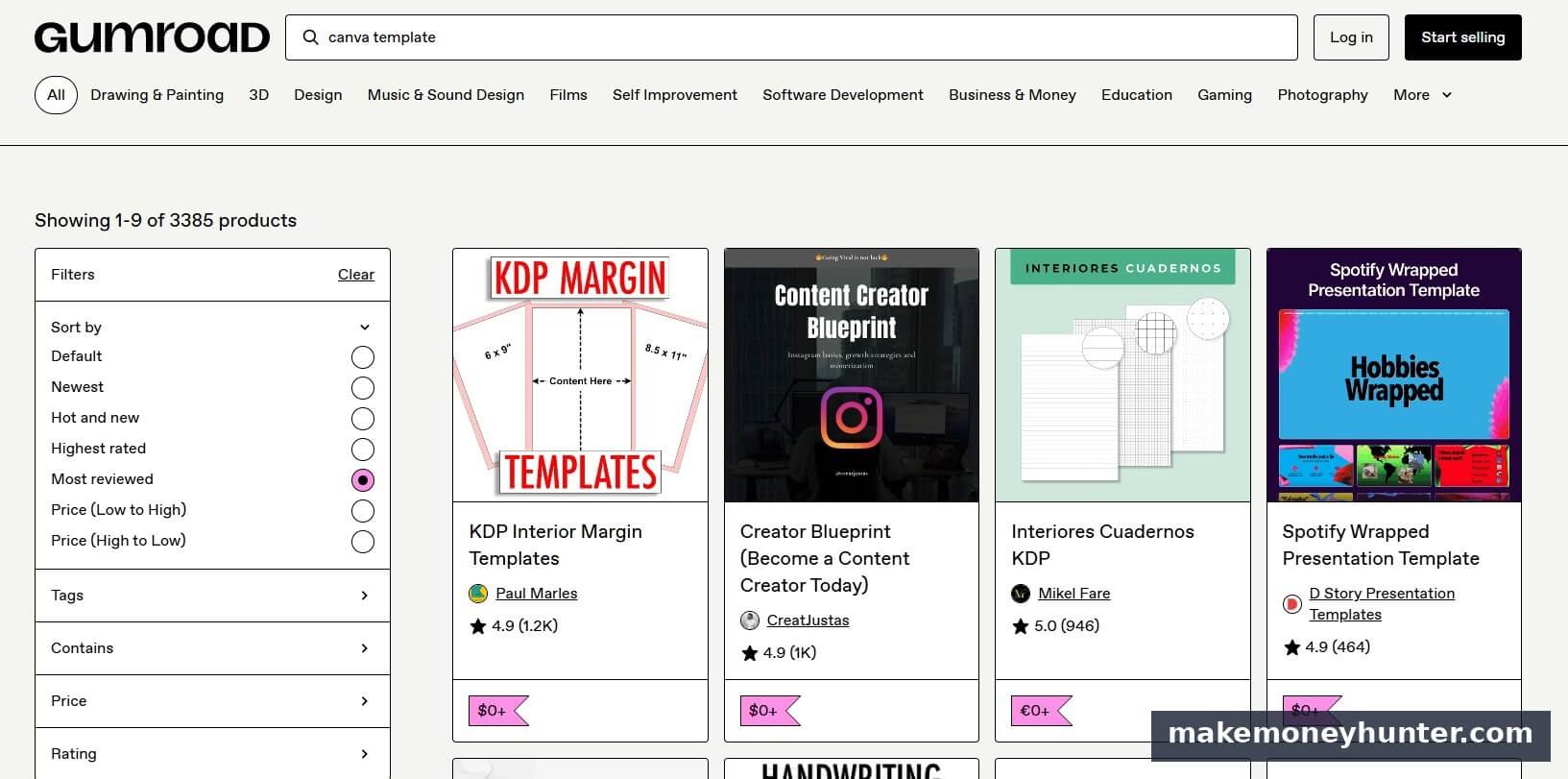
Task: Click the Interiores Cuadernos thumbnail
Action: click(1122, 376)
